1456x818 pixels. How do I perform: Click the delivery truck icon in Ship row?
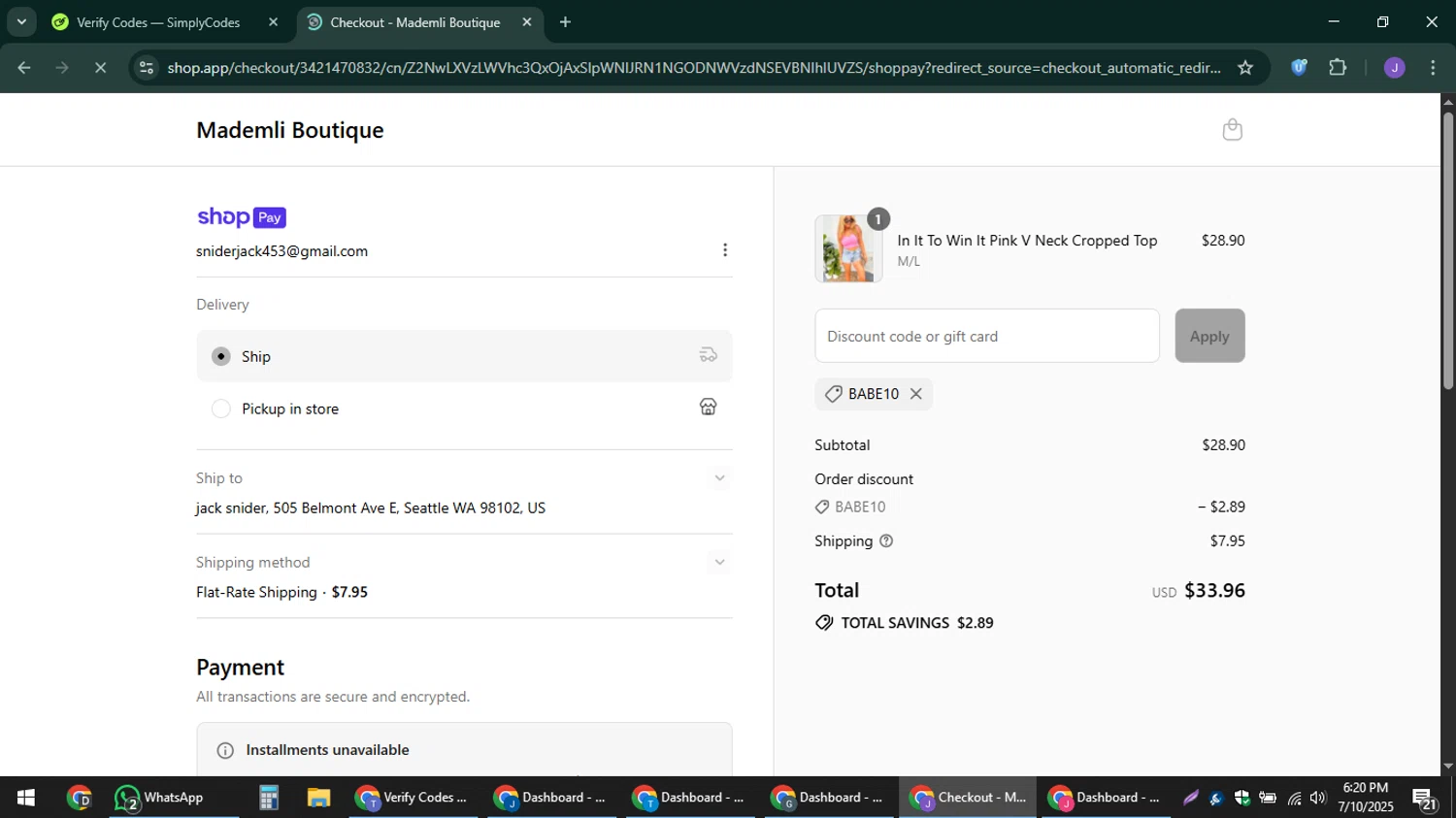tap(709, 355)
